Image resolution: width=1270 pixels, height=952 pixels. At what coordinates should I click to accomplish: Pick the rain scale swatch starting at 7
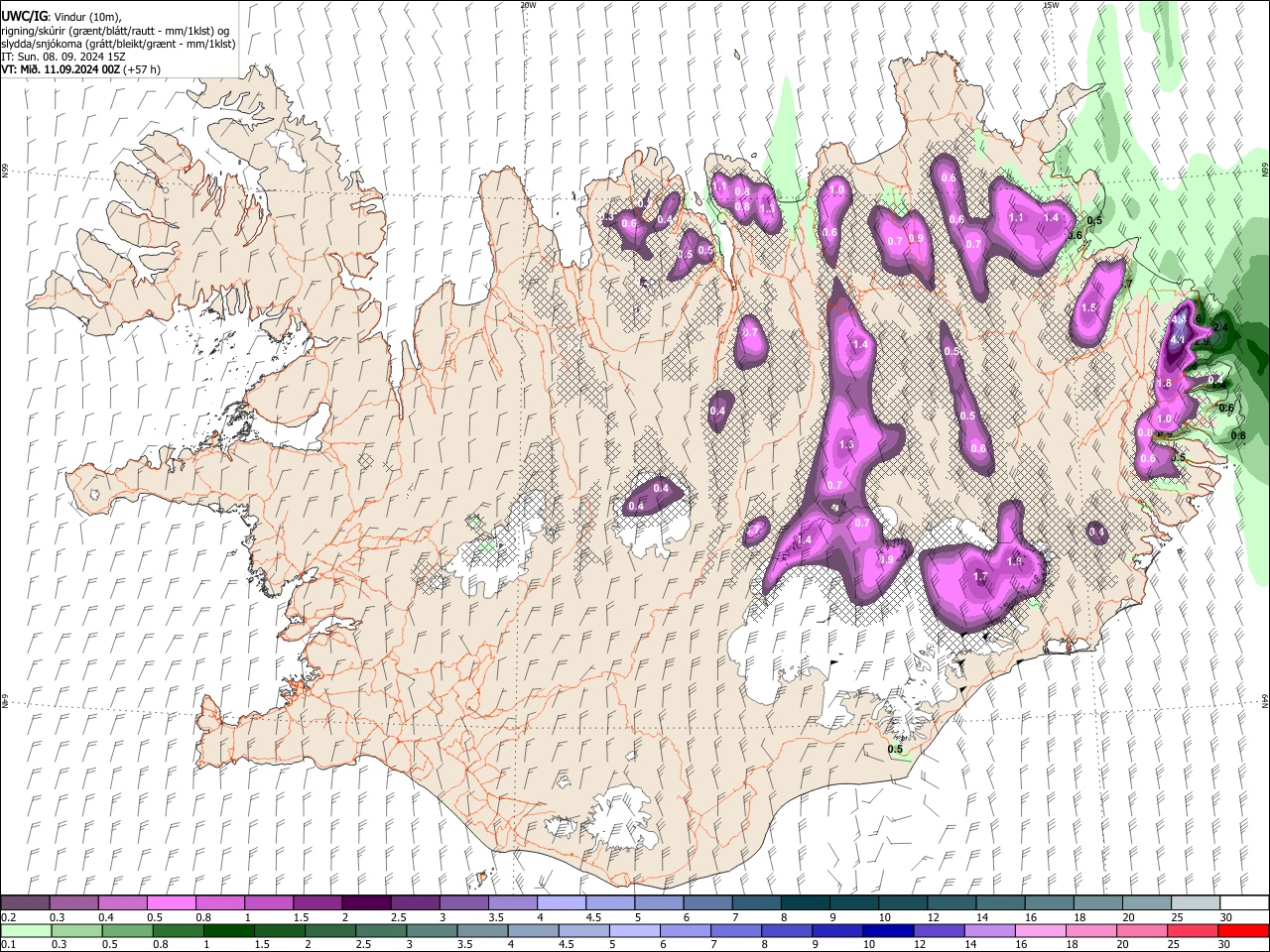click(x=735, y=930)
